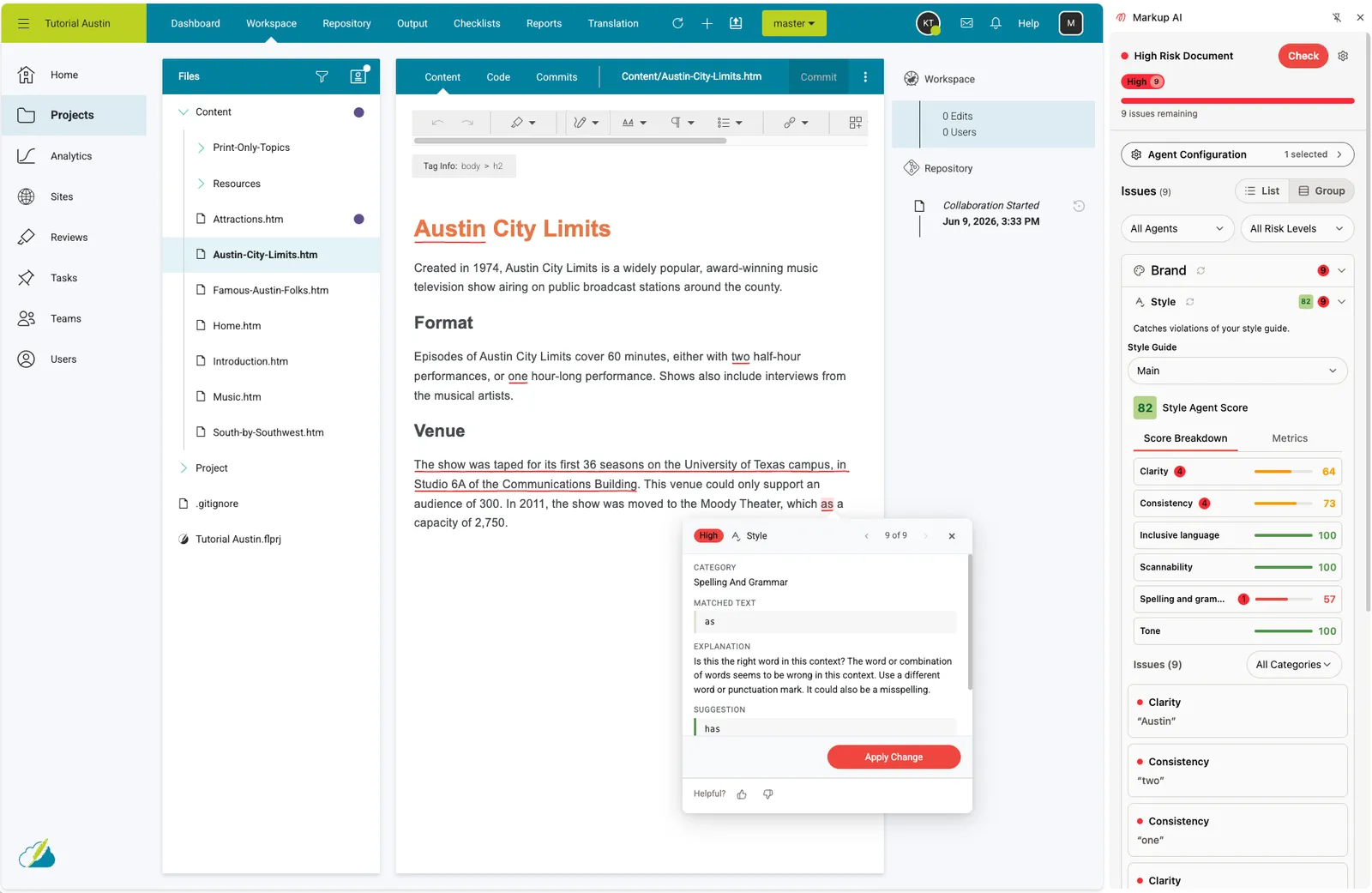Open the hamburger menu beside Tutorial Austin
Viewport: 1372px width, 893px height.
pyautogui.click(x=23, y=23)
